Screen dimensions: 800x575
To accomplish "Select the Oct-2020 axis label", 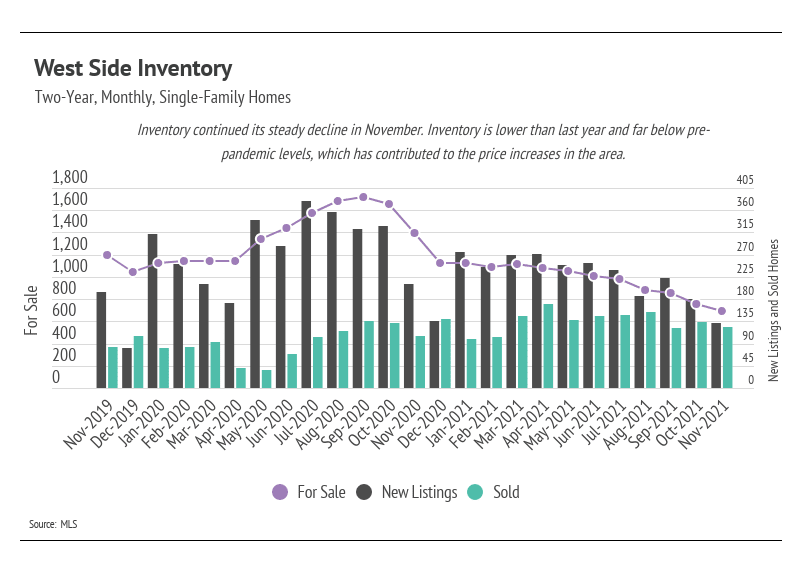I will (x=371, y=423).
